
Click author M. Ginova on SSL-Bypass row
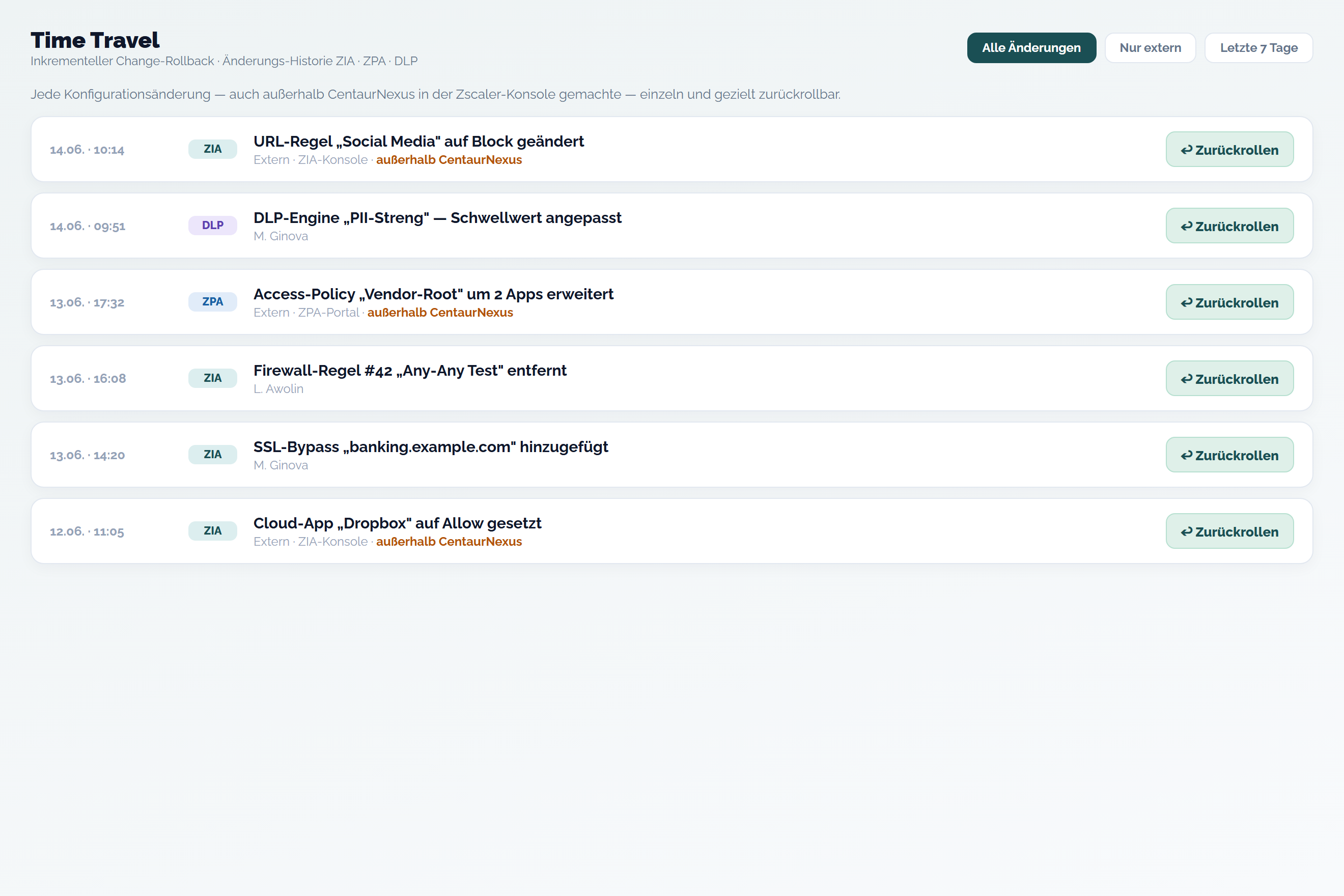(281, 465)
